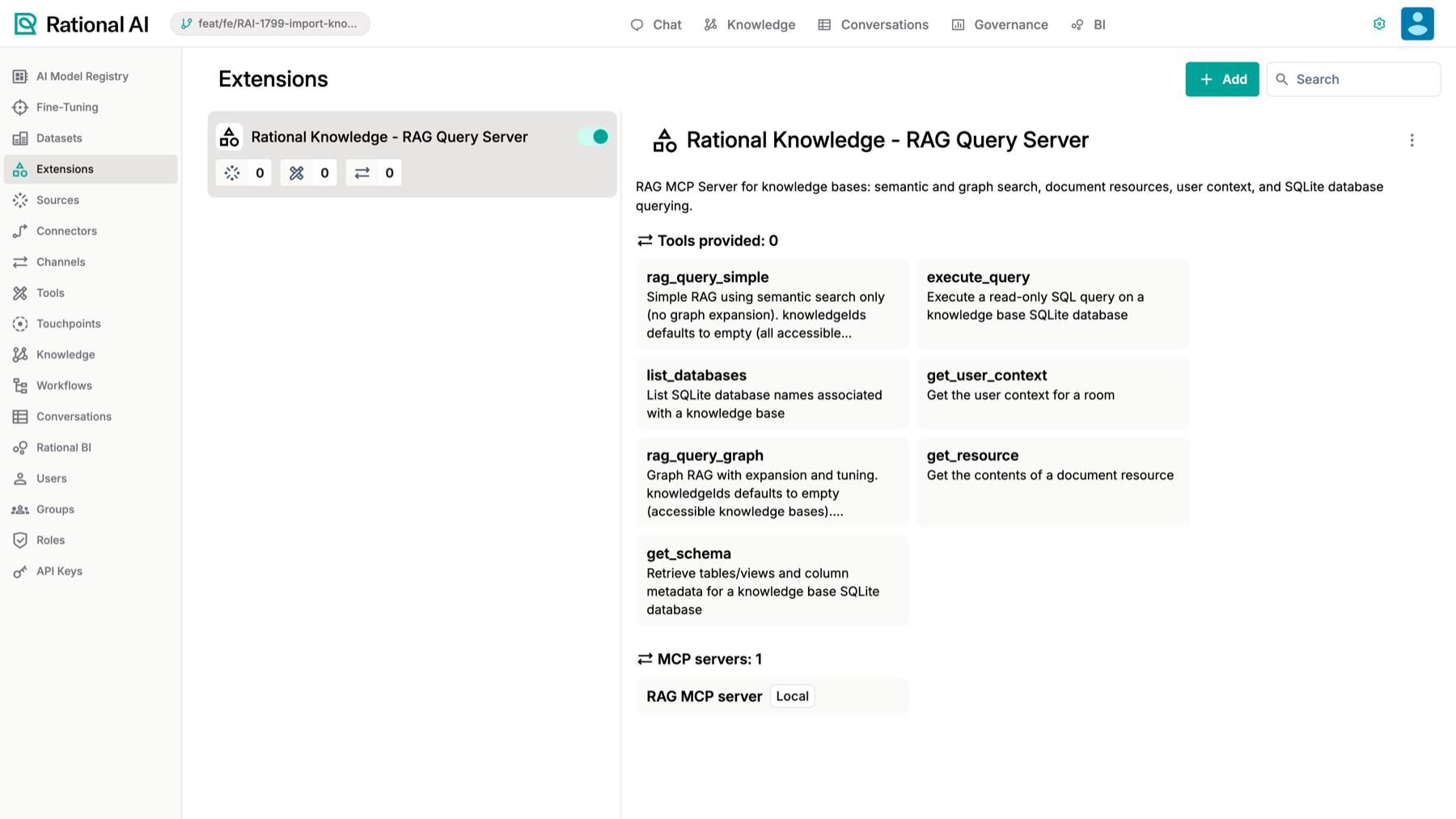Open the settings gear icon
This screenshot has width=1456, height=819.
click(x=1379, y=24)
